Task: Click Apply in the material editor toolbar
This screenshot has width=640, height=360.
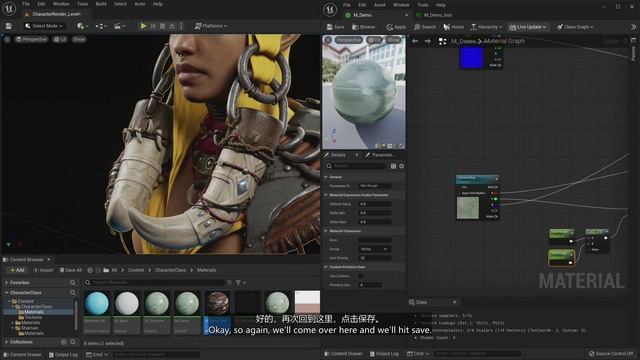Action: [396, 27]
